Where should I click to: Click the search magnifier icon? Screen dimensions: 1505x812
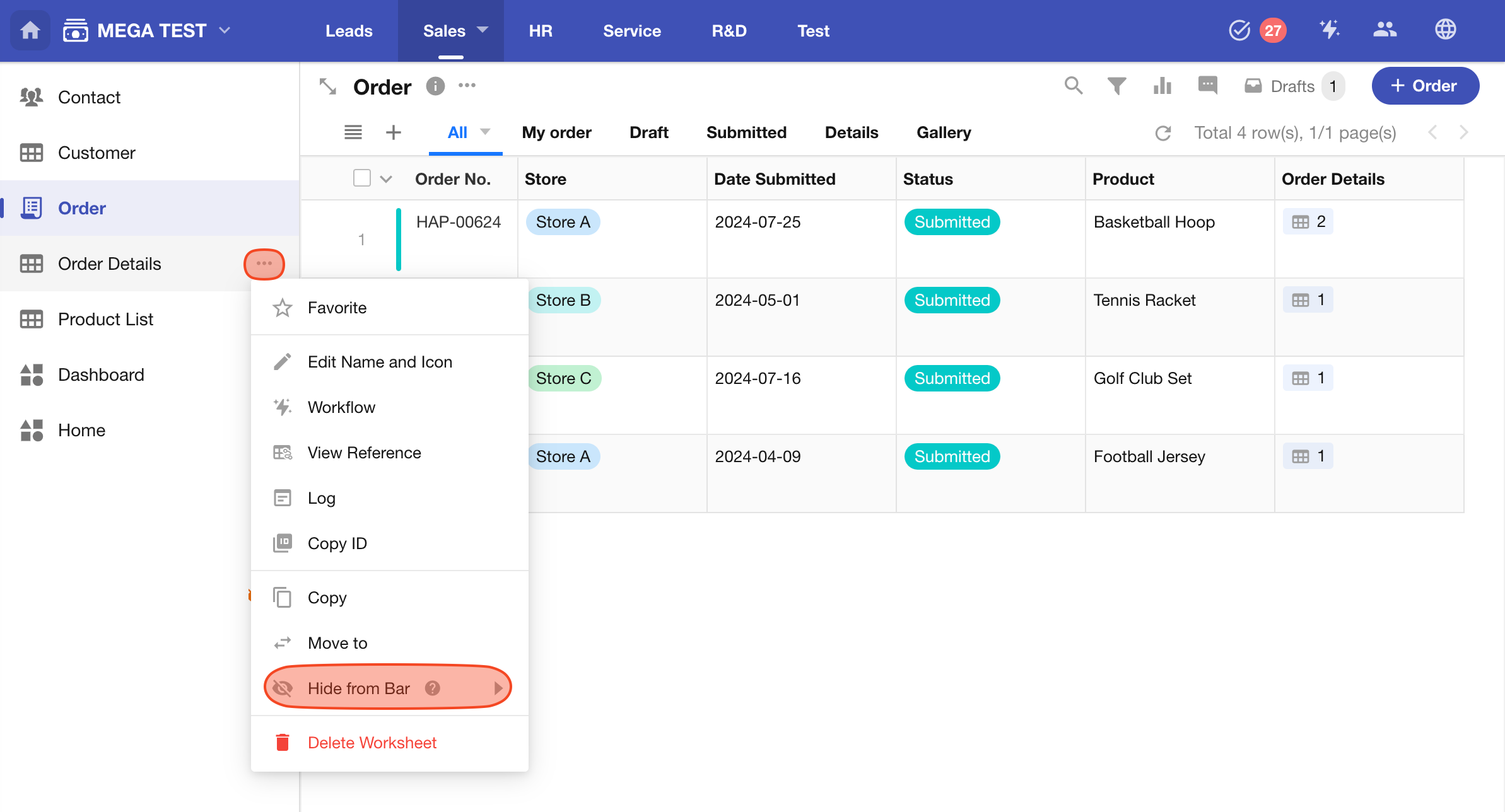click(x=1073, y=86)
